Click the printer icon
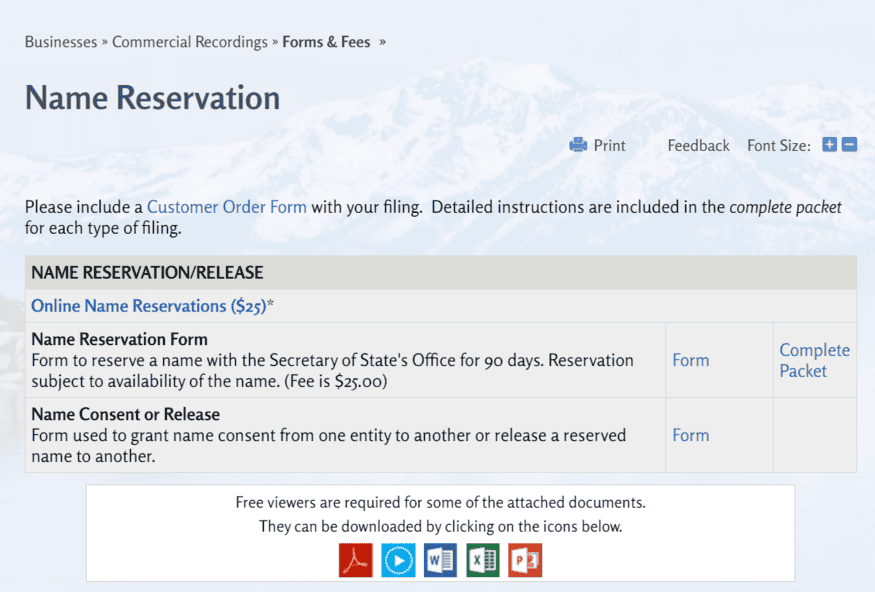This screenshot has width=875, height=592. click(578, 145)
